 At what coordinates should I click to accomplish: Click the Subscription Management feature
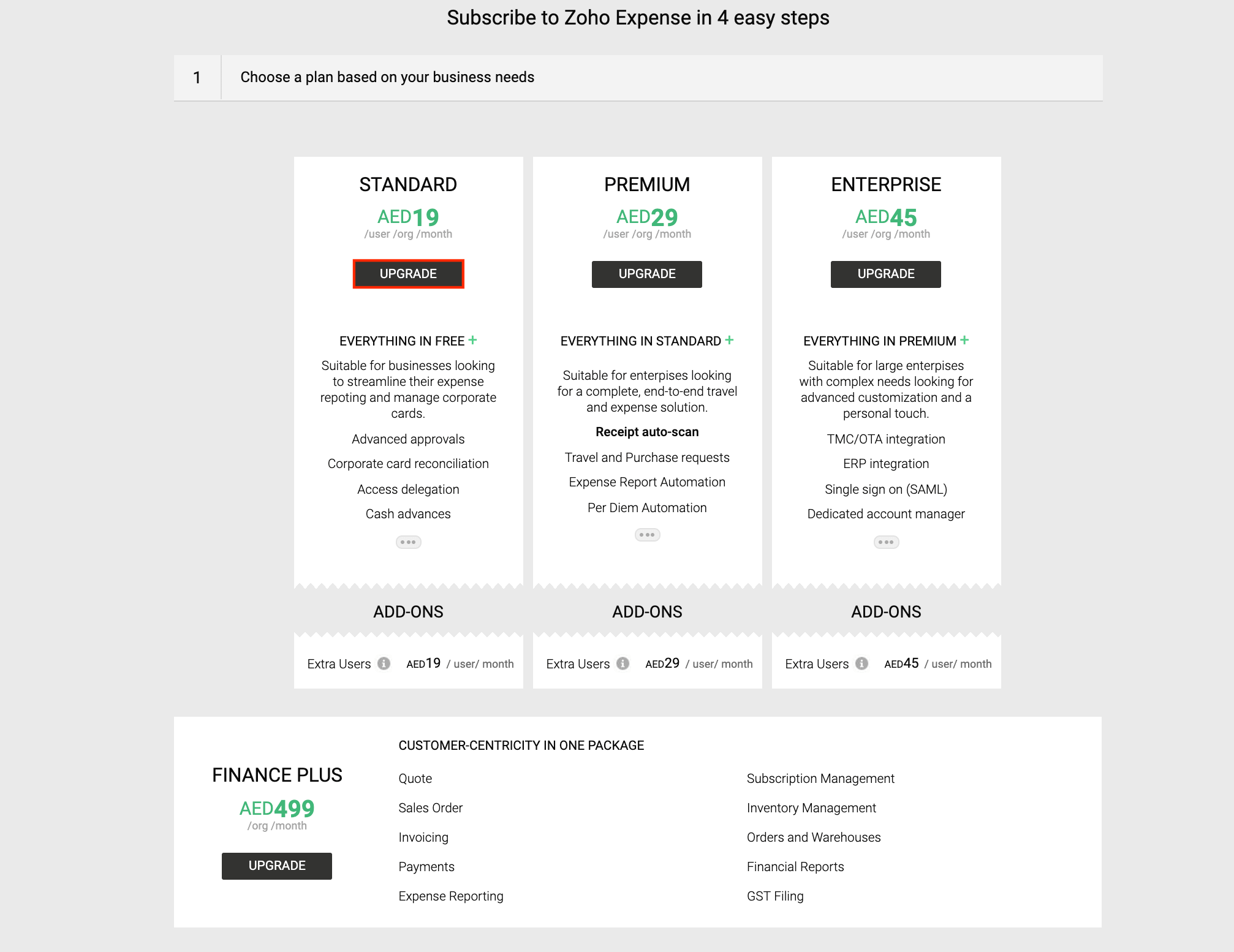coord(820,779)
